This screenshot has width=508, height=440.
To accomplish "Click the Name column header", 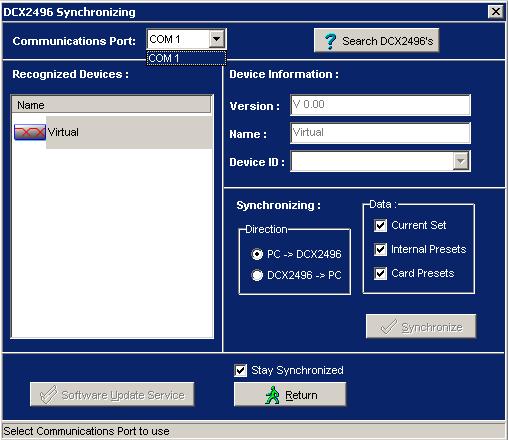I will (111, 105).
